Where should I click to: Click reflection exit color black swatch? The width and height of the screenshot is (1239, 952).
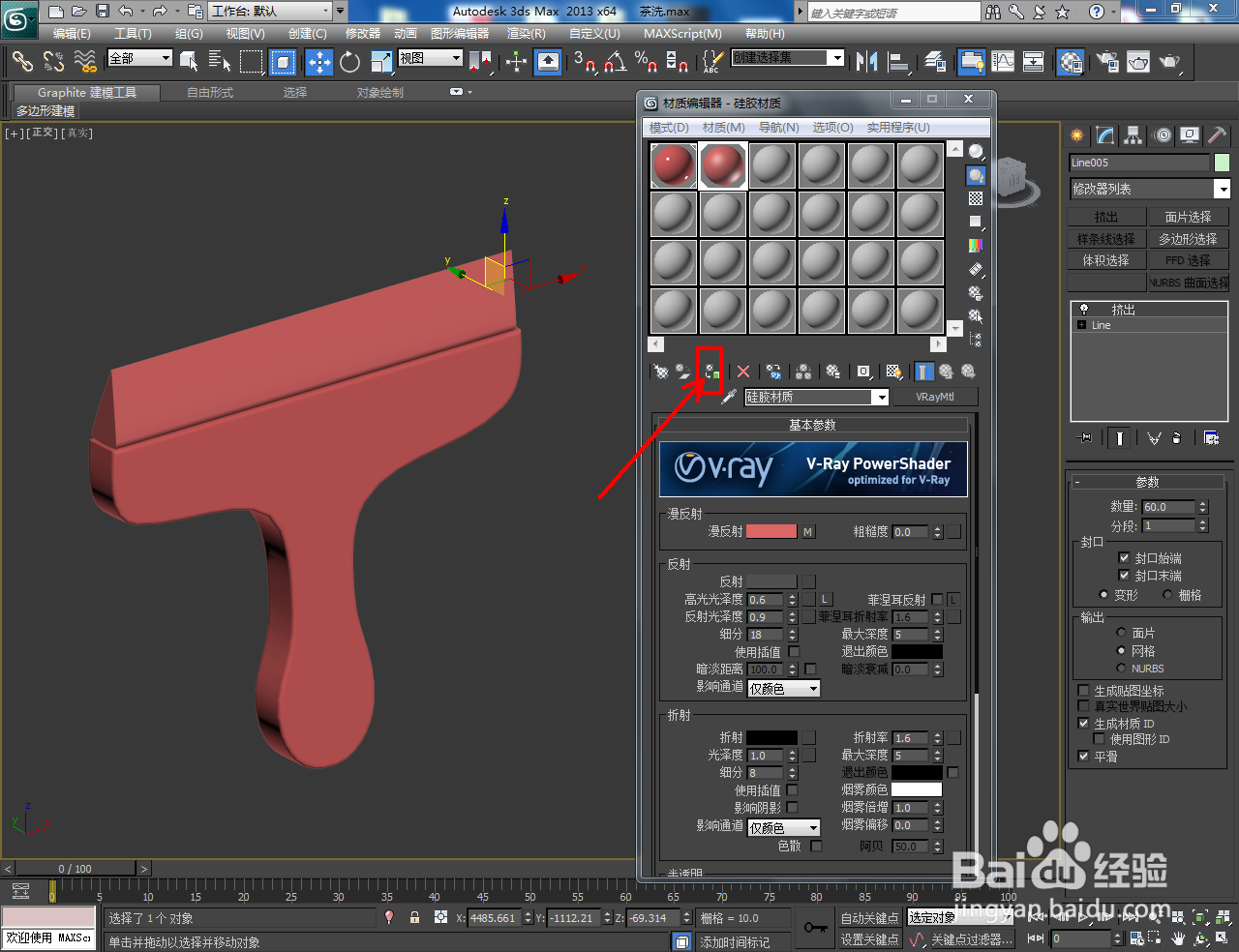[917, 652]
